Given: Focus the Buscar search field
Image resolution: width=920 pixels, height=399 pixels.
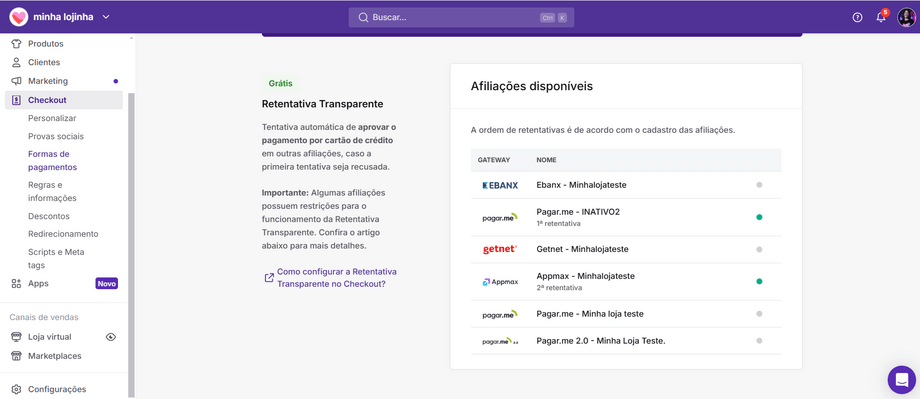Looking at the screenshot, I should (x=461, y=18).
